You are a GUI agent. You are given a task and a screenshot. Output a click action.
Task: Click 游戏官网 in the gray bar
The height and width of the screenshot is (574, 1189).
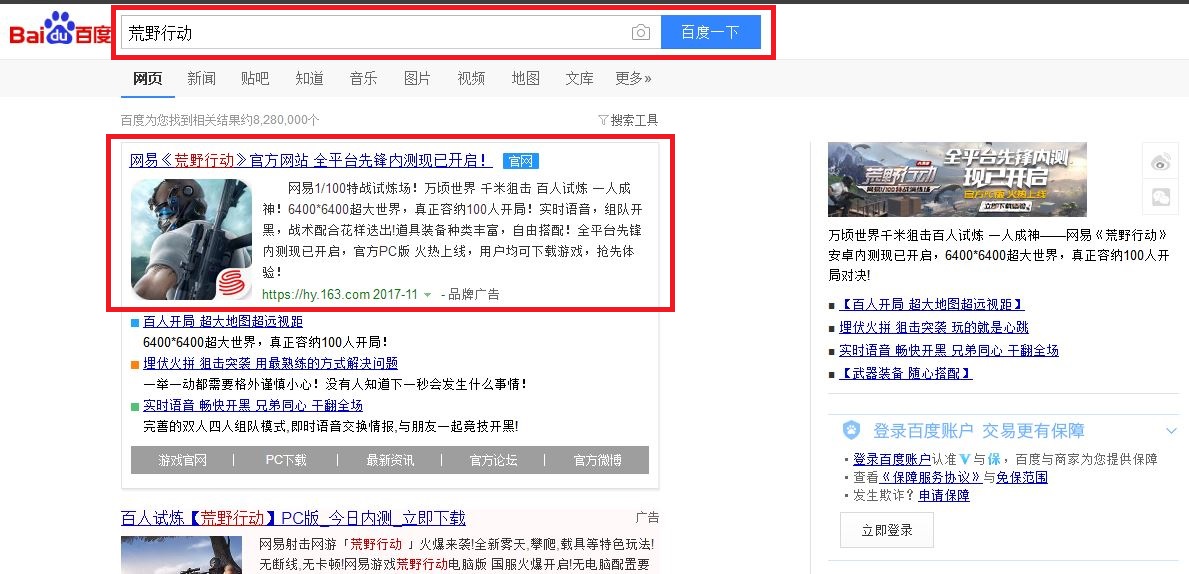click(x=182, y=460)
